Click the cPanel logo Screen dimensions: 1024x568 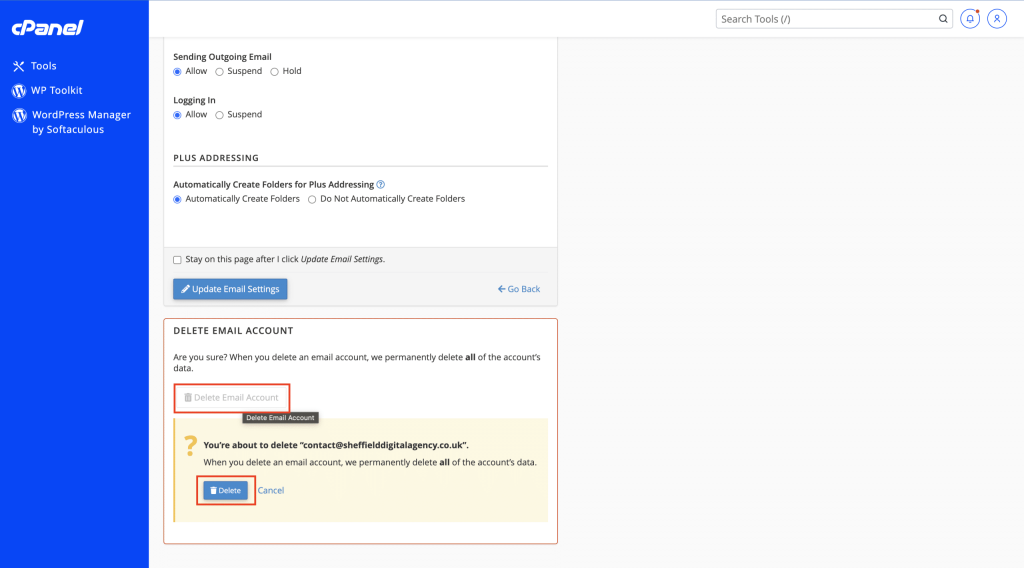pyautogui.click(x=48, y=27)
